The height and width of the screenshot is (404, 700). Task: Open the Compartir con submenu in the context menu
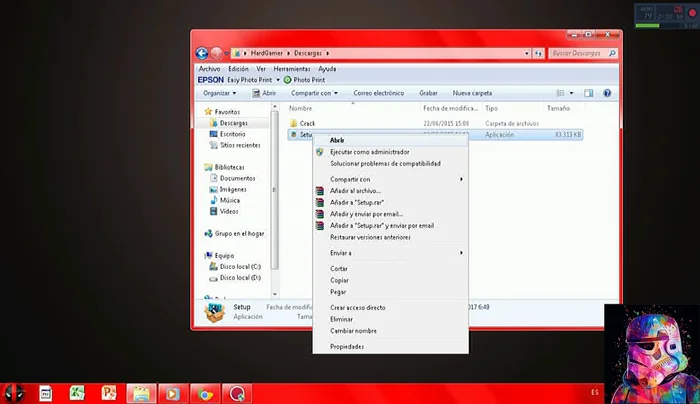(x=391, y=179)
